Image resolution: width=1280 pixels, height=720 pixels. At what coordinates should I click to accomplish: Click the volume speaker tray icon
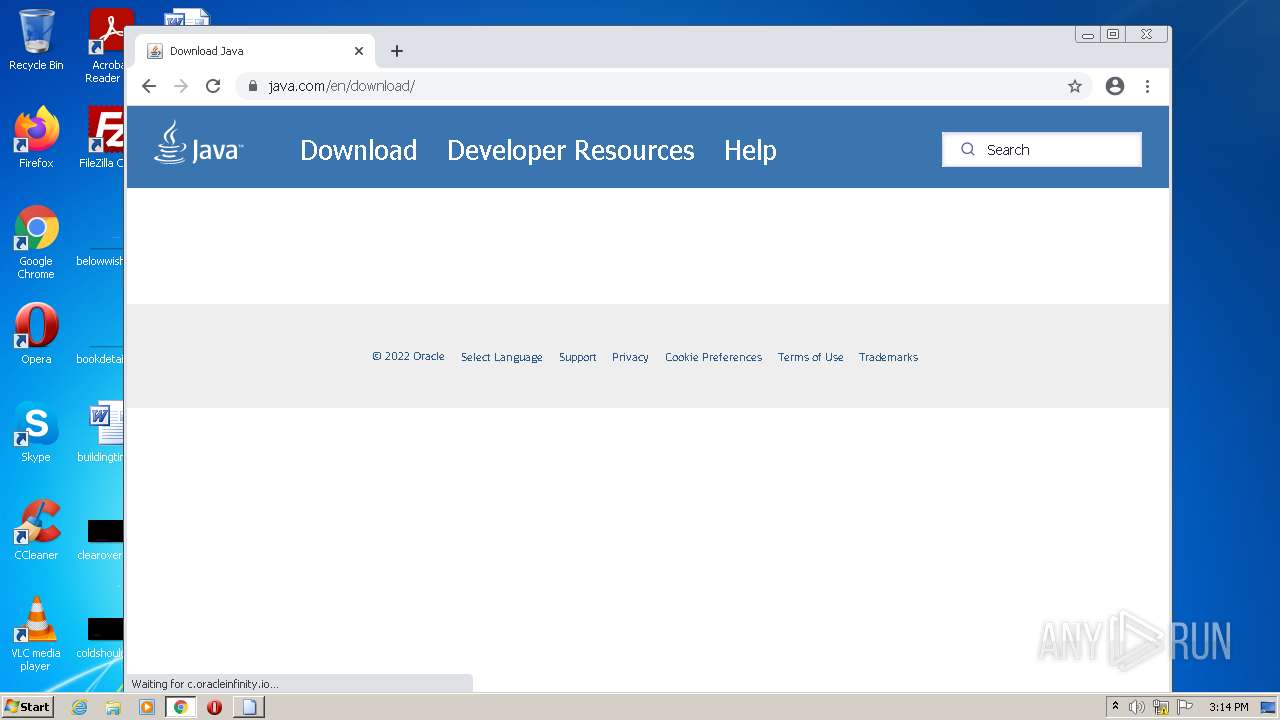pos(1137,707)
